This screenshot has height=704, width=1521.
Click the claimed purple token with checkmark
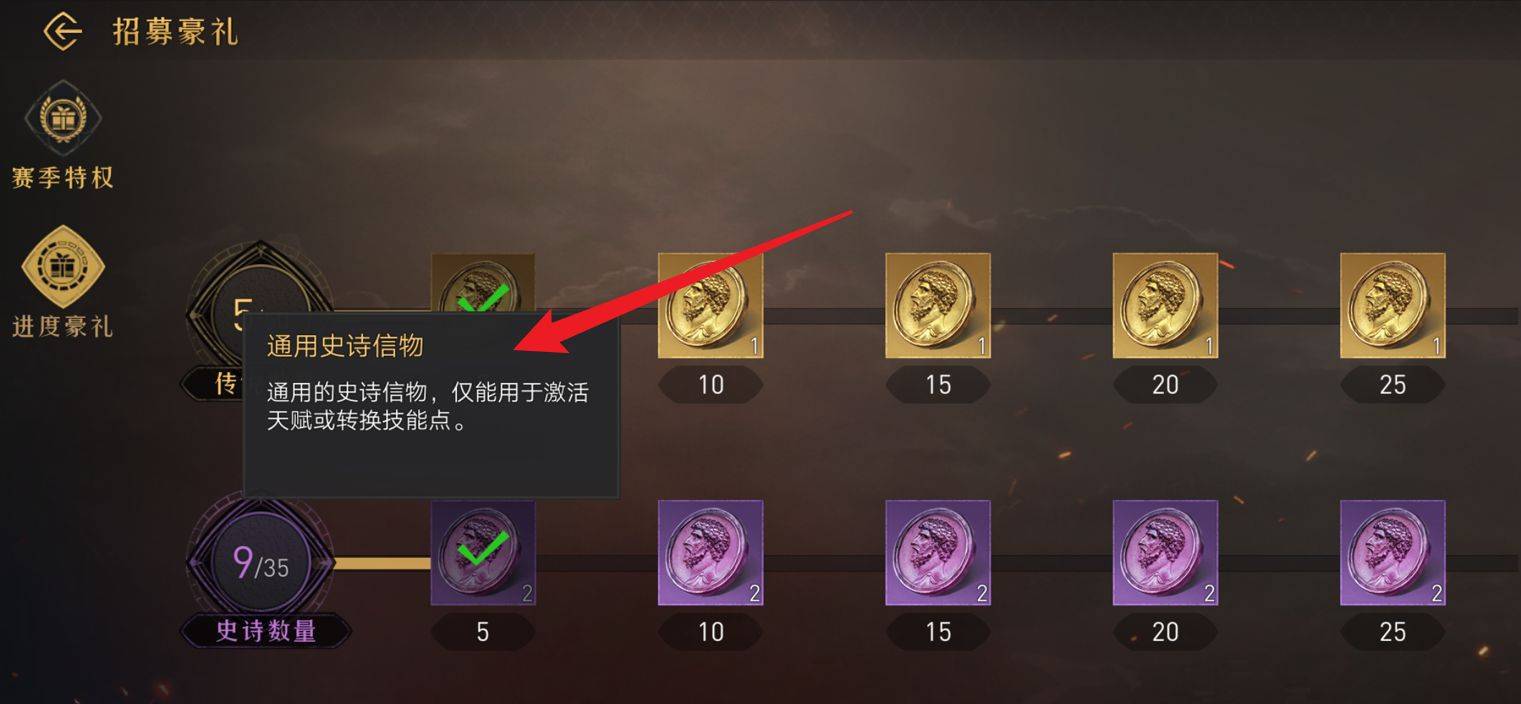[x=483, y=553]
